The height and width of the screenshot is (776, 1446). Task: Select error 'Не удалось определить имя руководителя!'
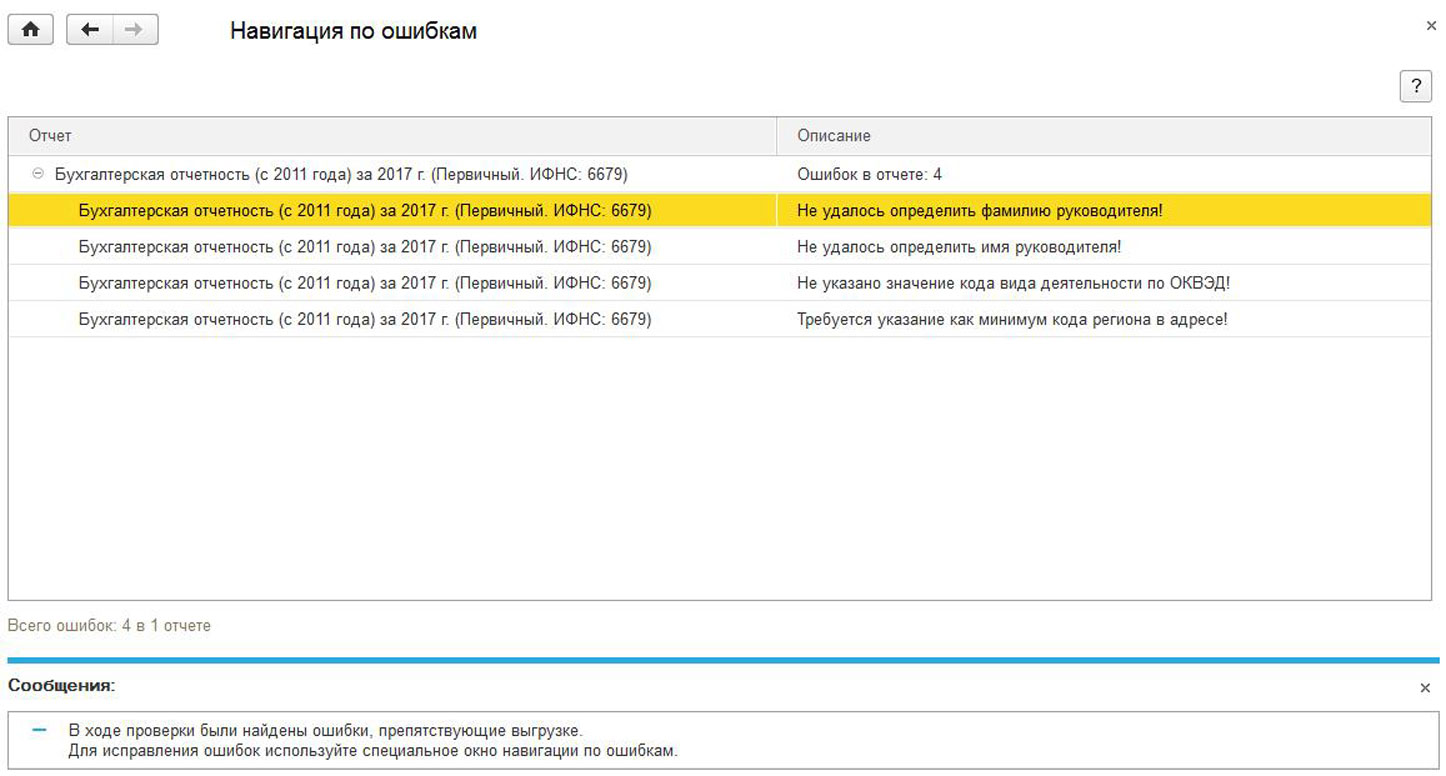959,247
